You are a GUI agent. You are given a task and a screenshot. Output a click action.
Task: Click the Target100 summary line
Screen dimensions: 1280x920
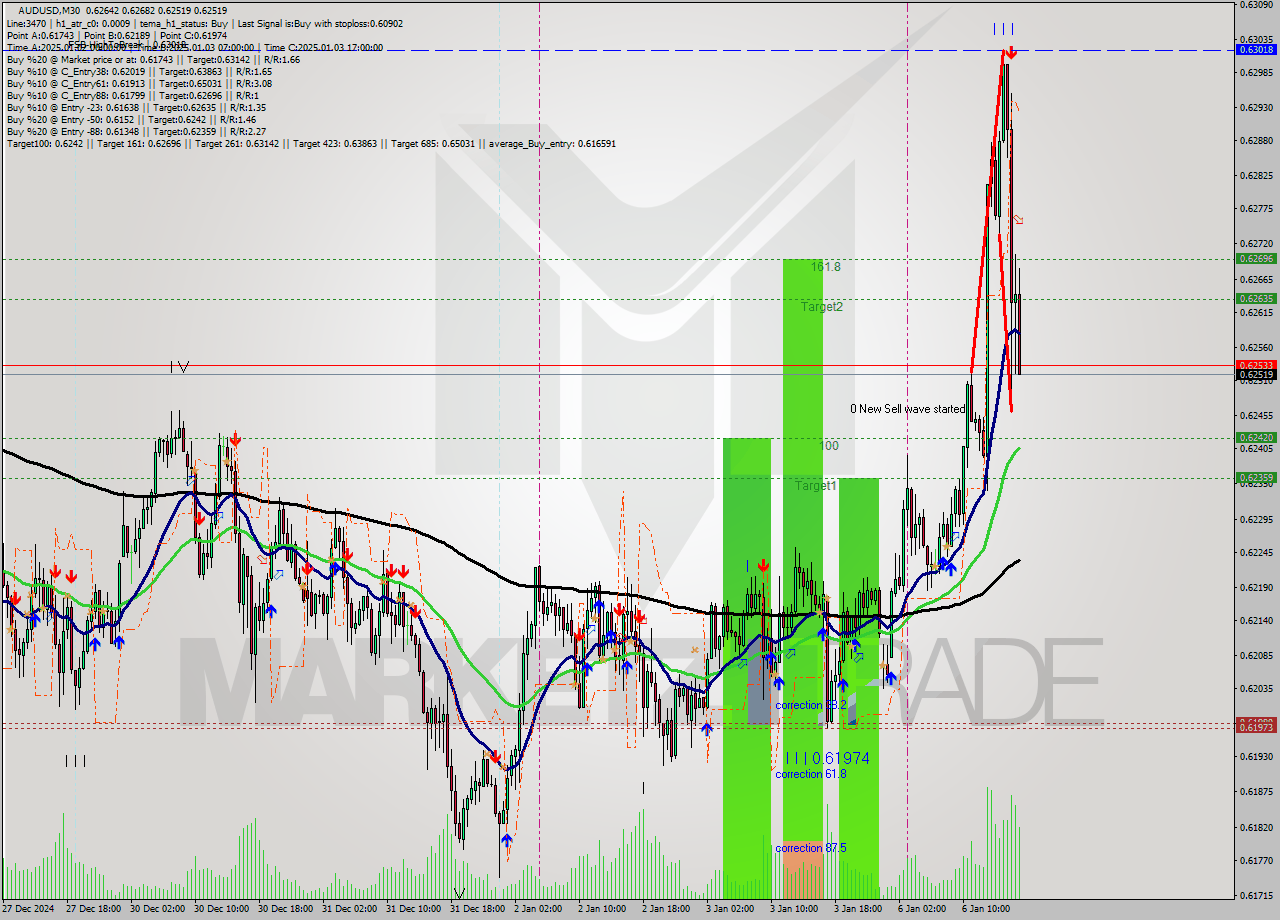tap(311, 144)
